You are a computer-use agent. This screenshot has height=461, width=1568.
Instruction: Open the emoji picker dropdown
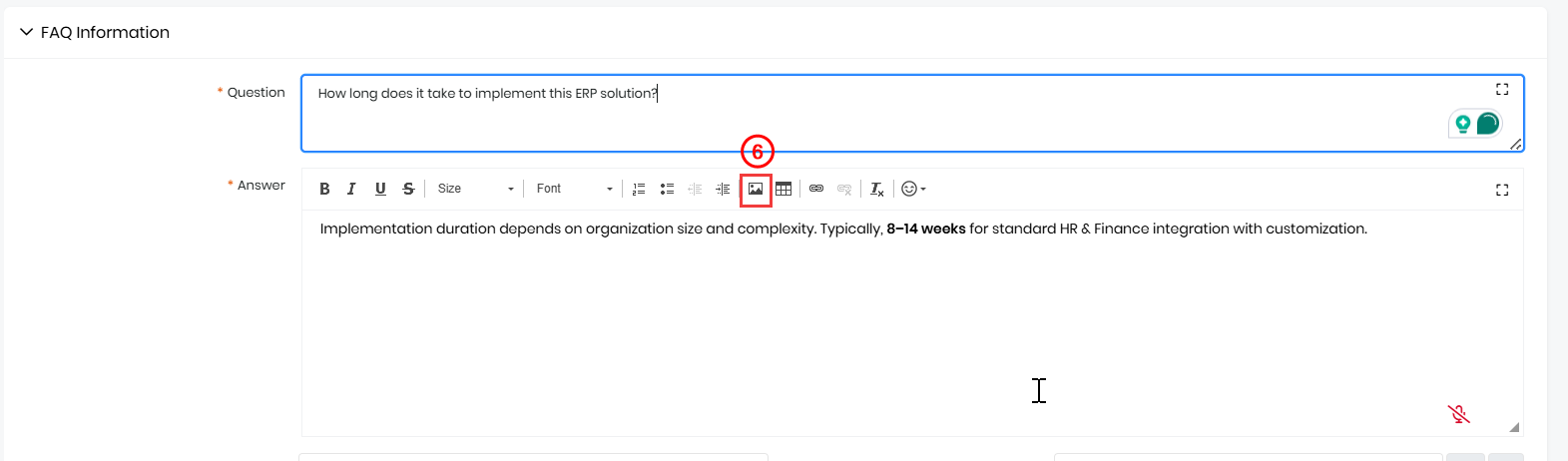tap(913, 189)
